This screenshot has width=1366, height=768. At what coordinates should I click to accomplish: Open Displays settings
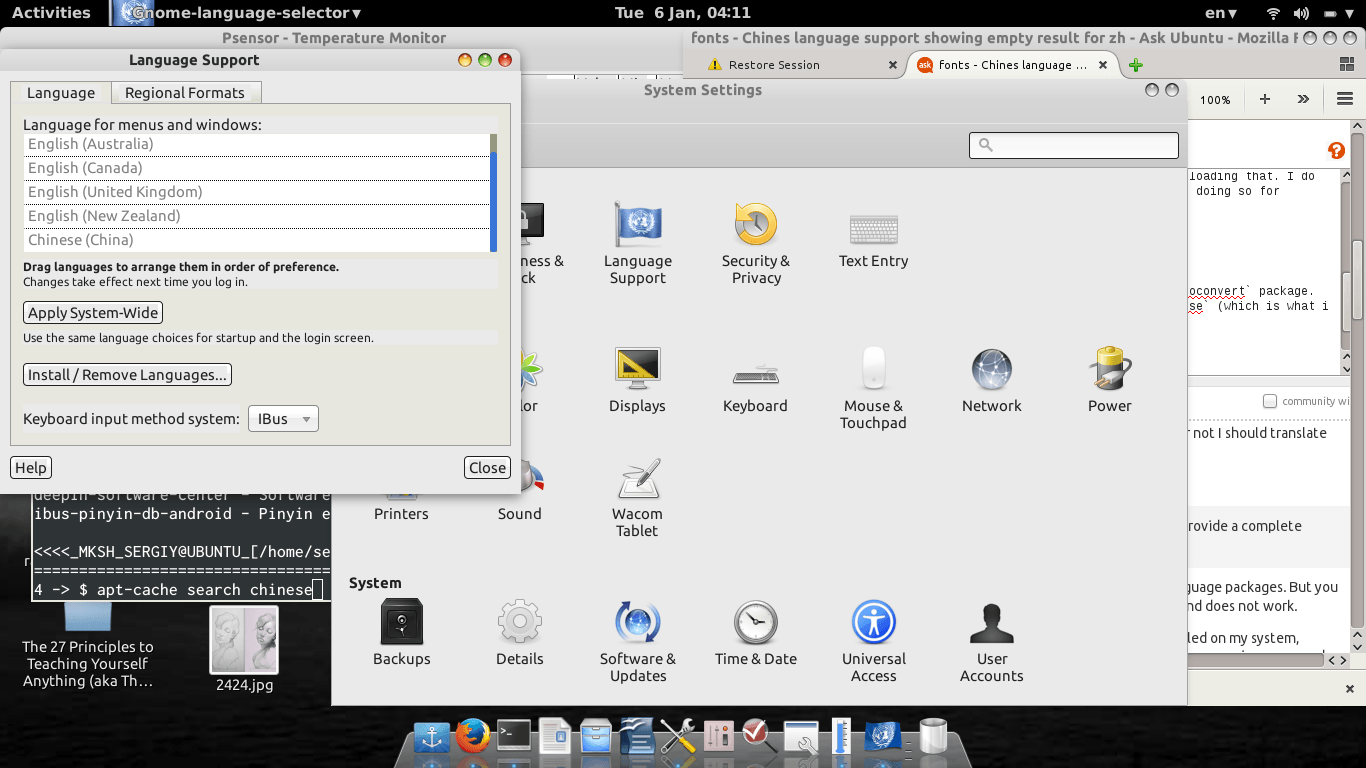[x=637, y=380]
